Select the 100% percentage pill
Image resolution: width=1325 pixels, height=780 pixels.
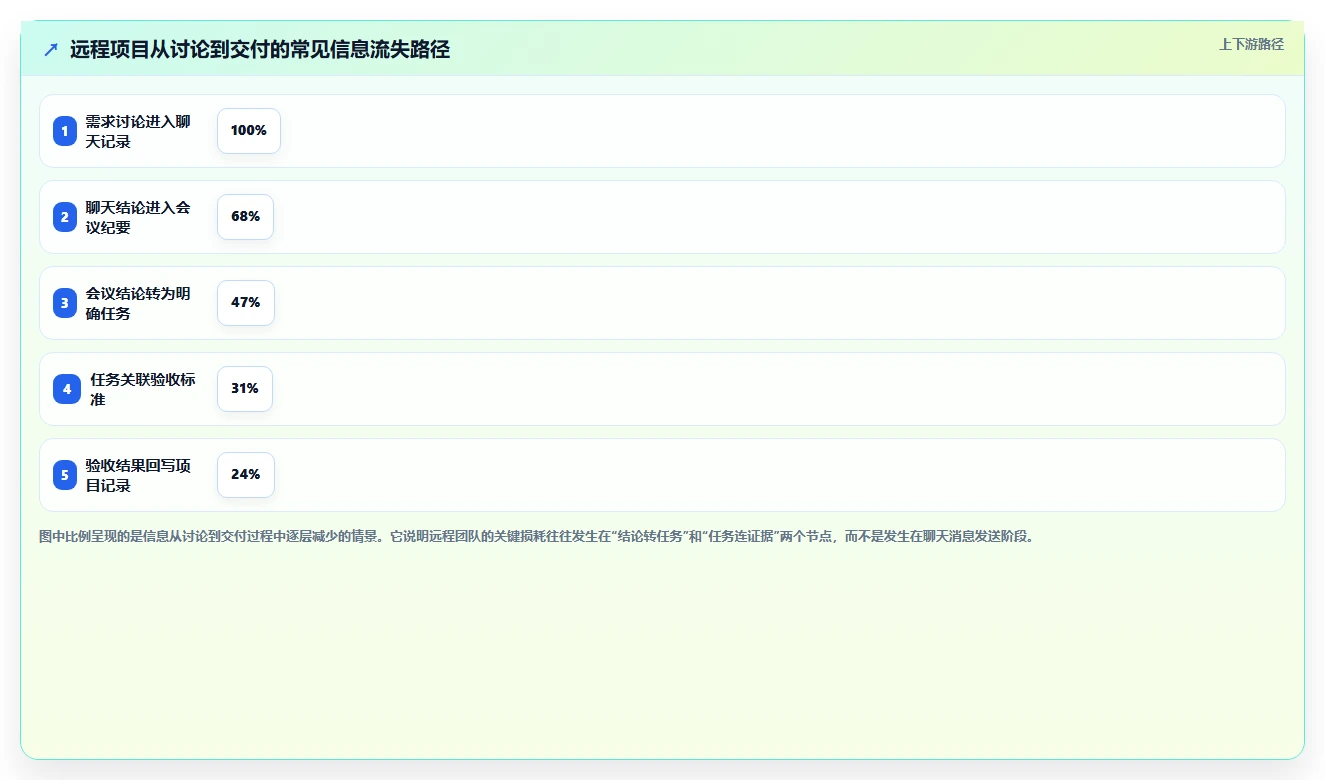tap(249, 131)
